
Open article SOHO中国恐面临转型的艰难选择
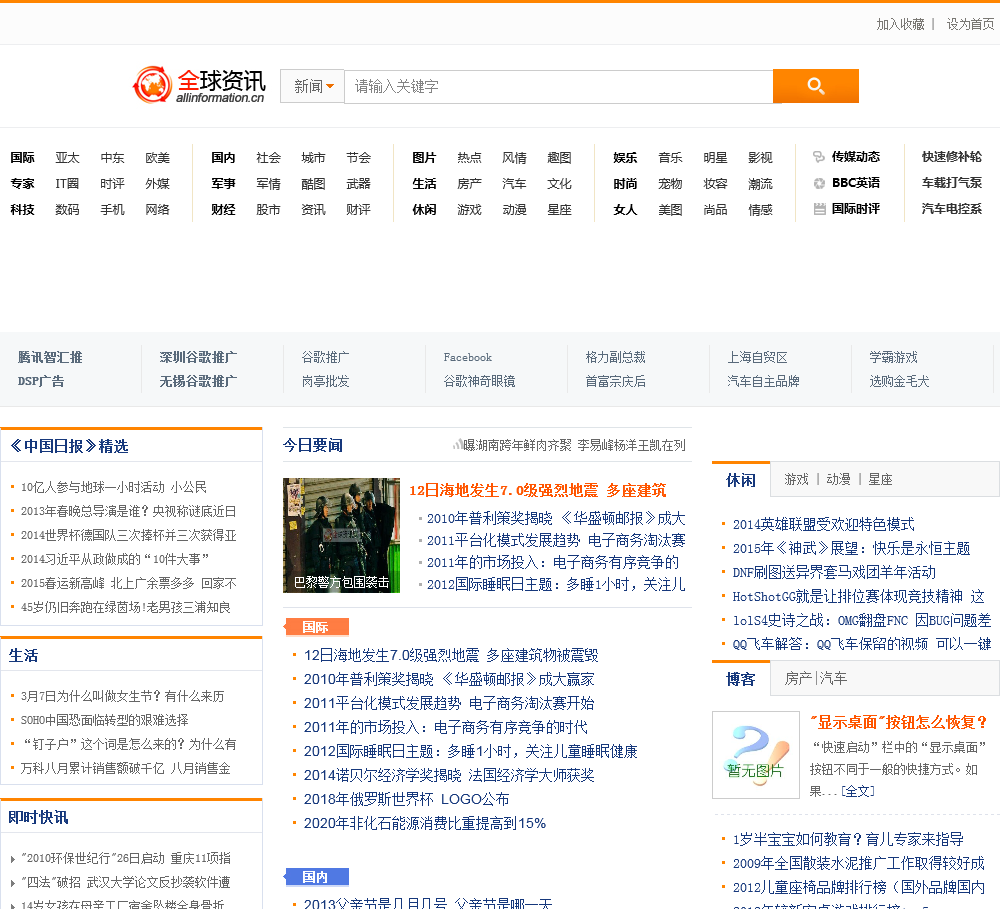pyautogui.click(x=105, y=720)
